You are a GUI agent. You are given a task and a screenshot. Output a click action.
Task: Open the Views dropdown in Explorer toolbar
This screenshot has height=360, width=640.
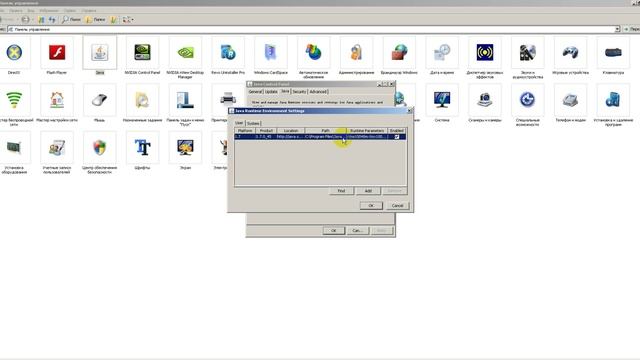point(128,19)
